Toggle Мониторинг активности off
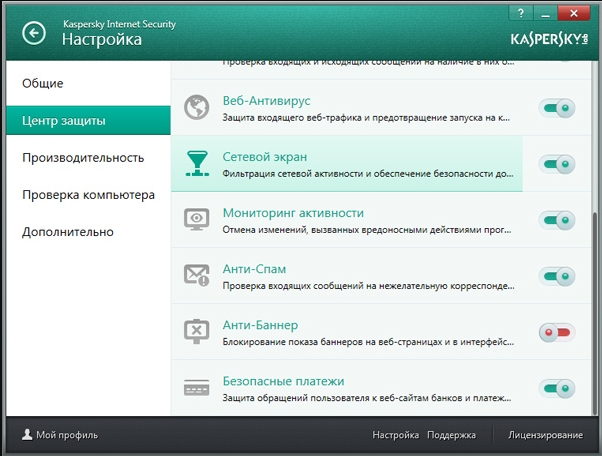The width and height of the screenshot is (602, 456). (557, 220)
